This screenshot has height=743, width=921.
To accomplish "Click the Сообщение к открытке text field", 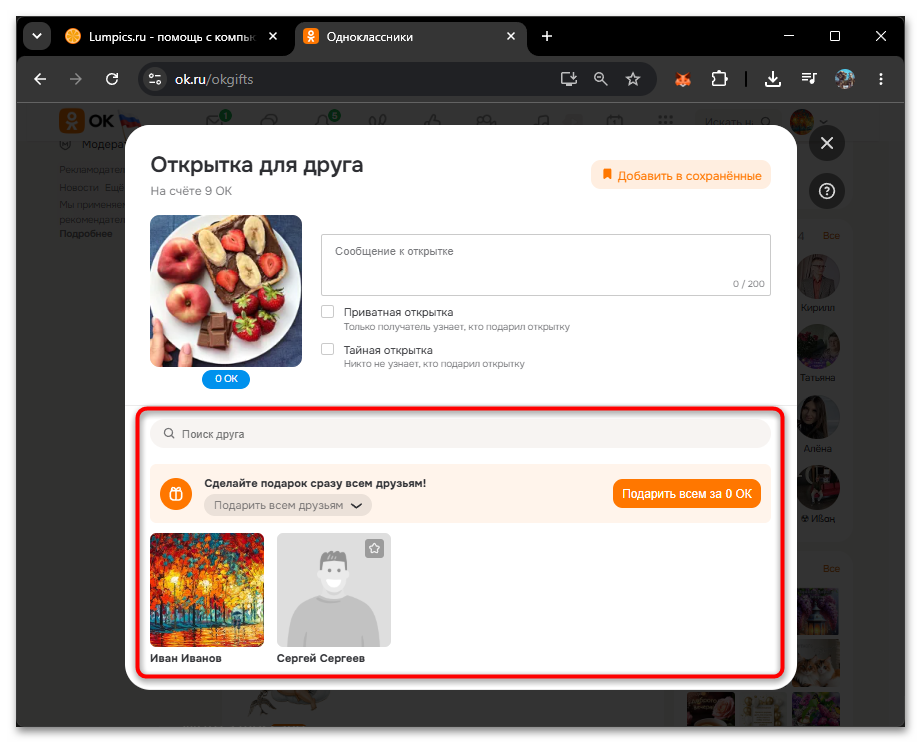I will [x=546, y=265].
